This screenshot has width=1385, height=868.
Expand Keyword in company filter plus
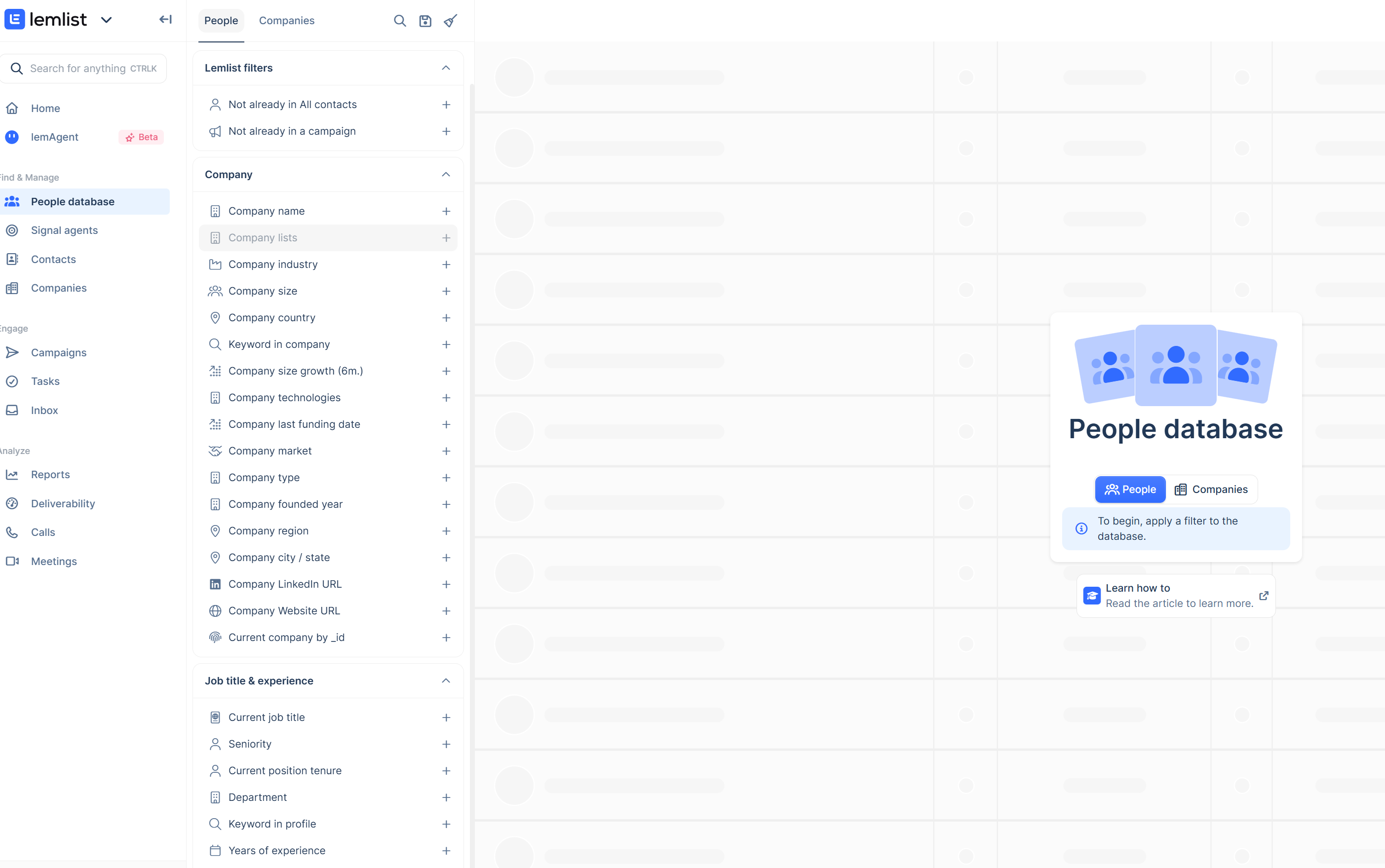(446, 344)
